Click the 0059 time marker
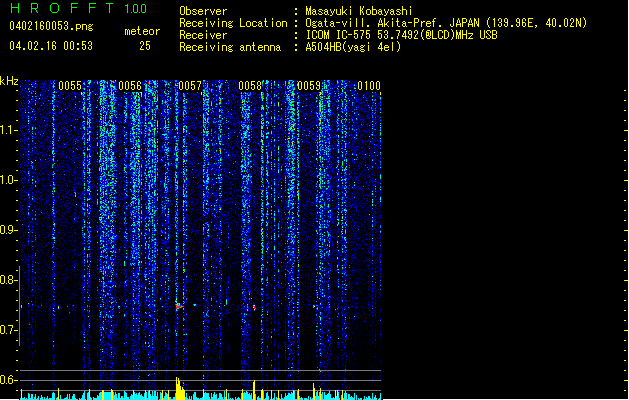629x400 pixels. [309, 86]
